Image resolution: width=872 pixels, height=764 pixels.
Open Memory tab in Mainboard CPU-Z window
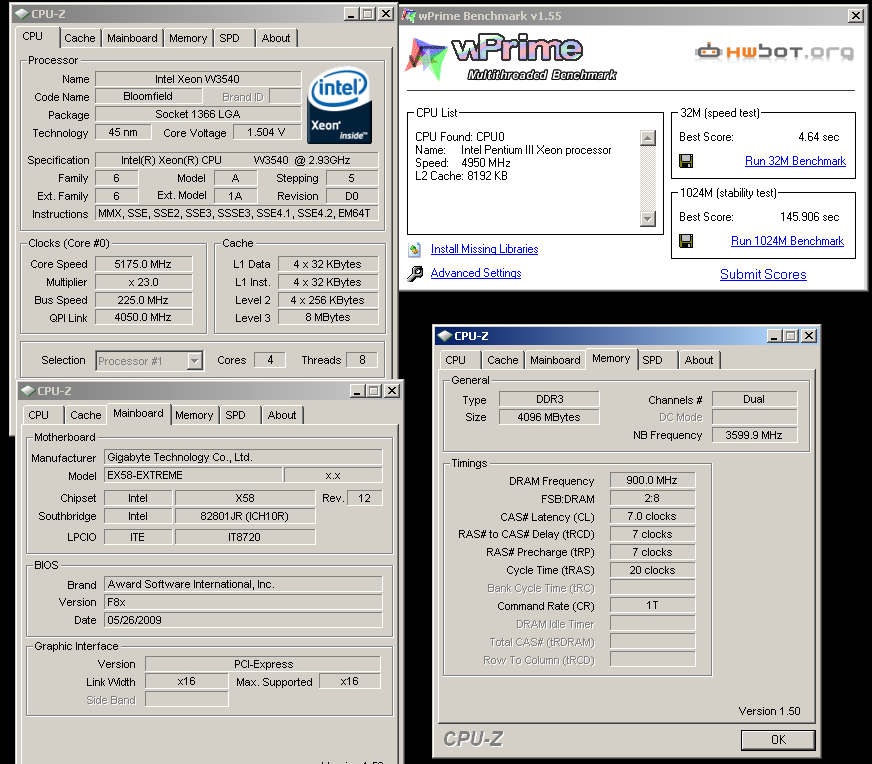tap(194, 415)
